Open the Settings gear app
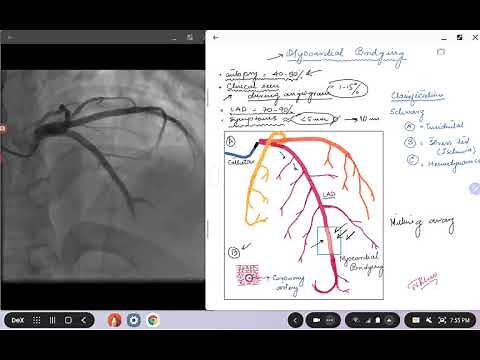Viewport: 480px width, 360px height. point(134,320)
